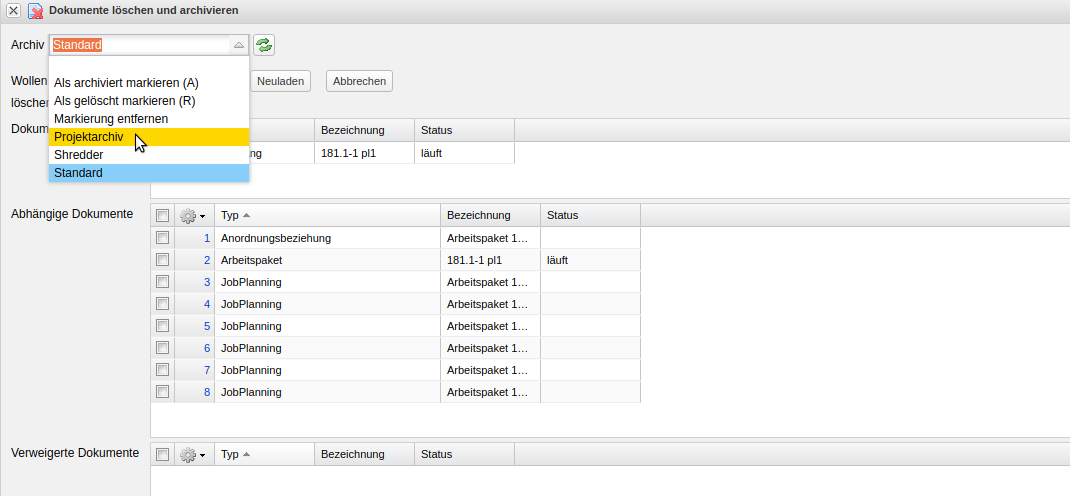1070x496 pixels.
Task: Pick Markierung entfernen from the list
Action: [x=111, y=119]
